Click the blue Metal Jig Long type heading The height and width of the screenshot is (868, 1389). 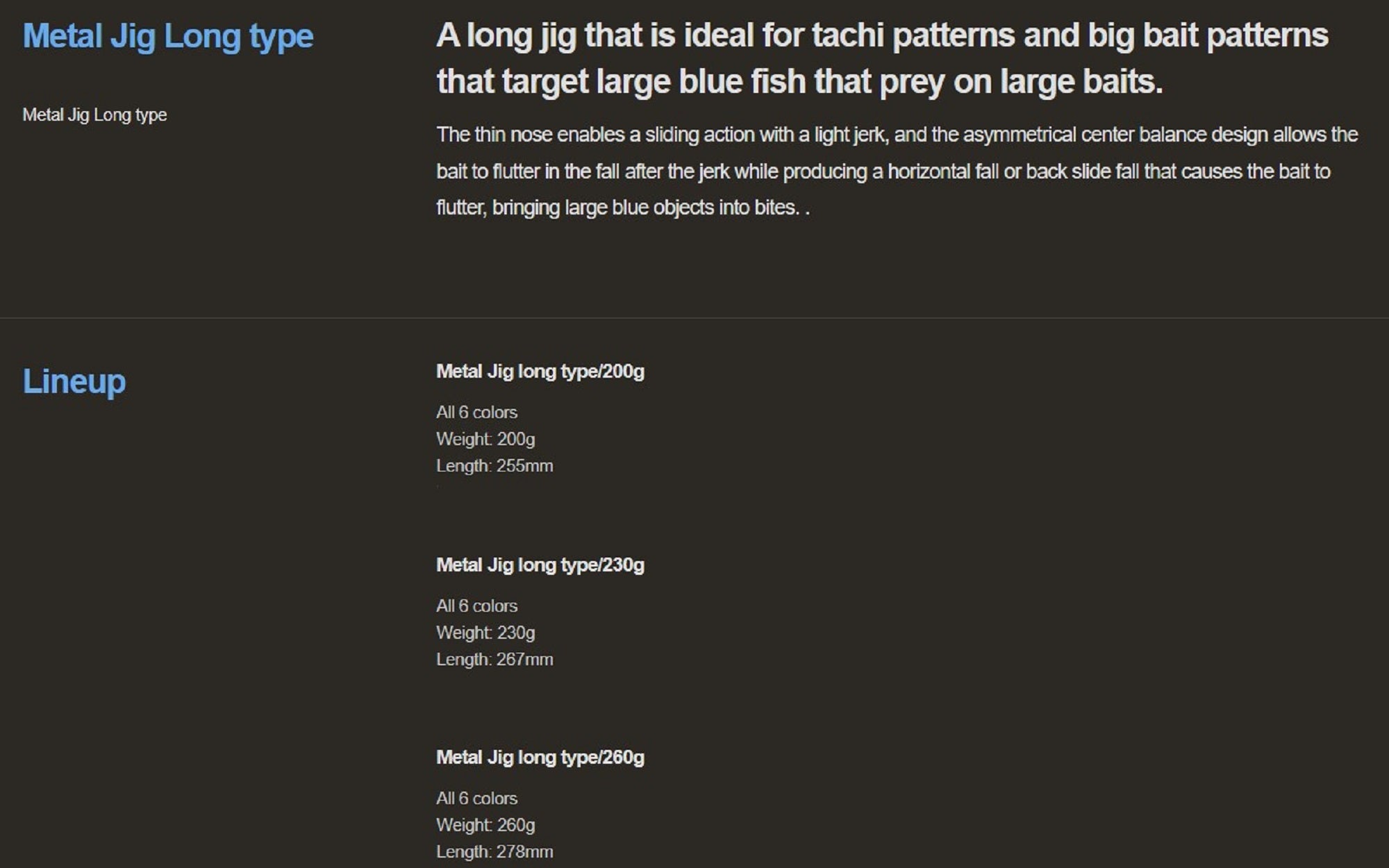pyautogui.click(x=167, y=36)
